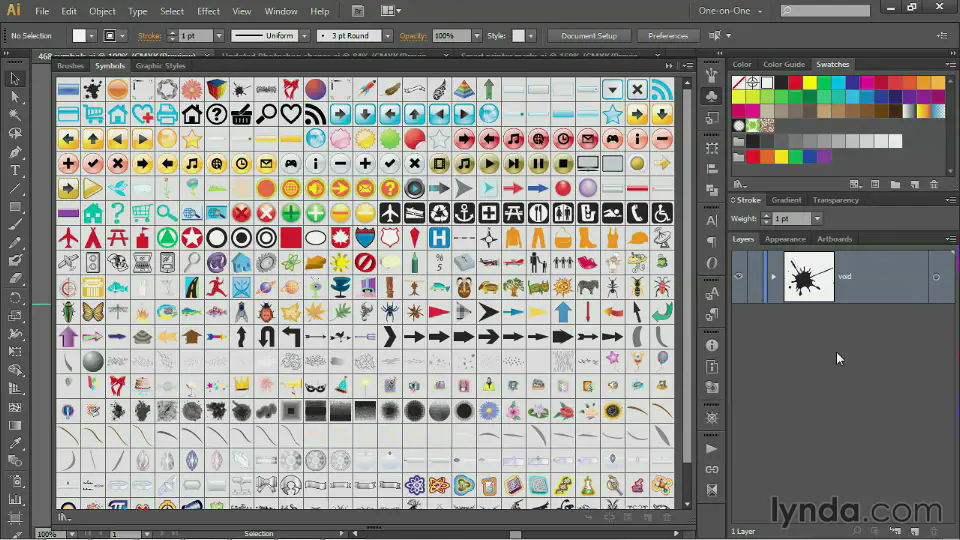Select the Pen tool
Viewport: 960px width, 540px height.
coord(15,152)
